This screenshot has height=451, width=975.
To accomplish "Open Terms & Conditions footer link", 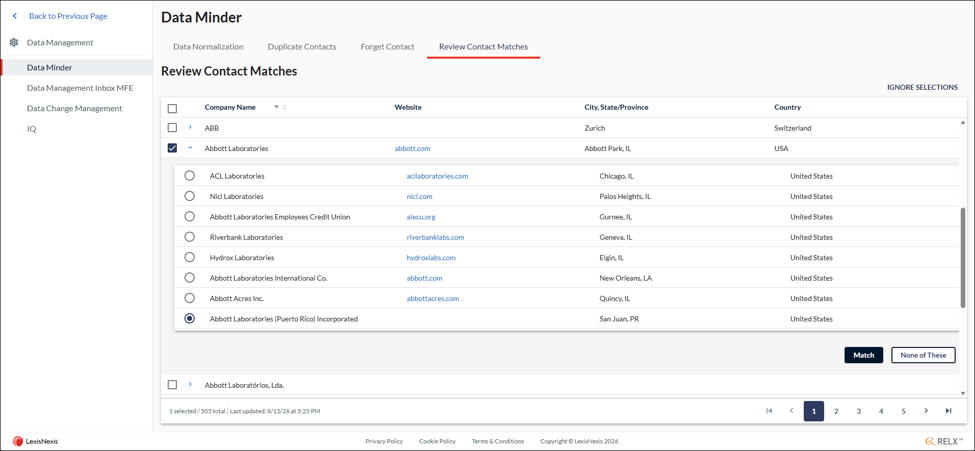I will 497,441.
